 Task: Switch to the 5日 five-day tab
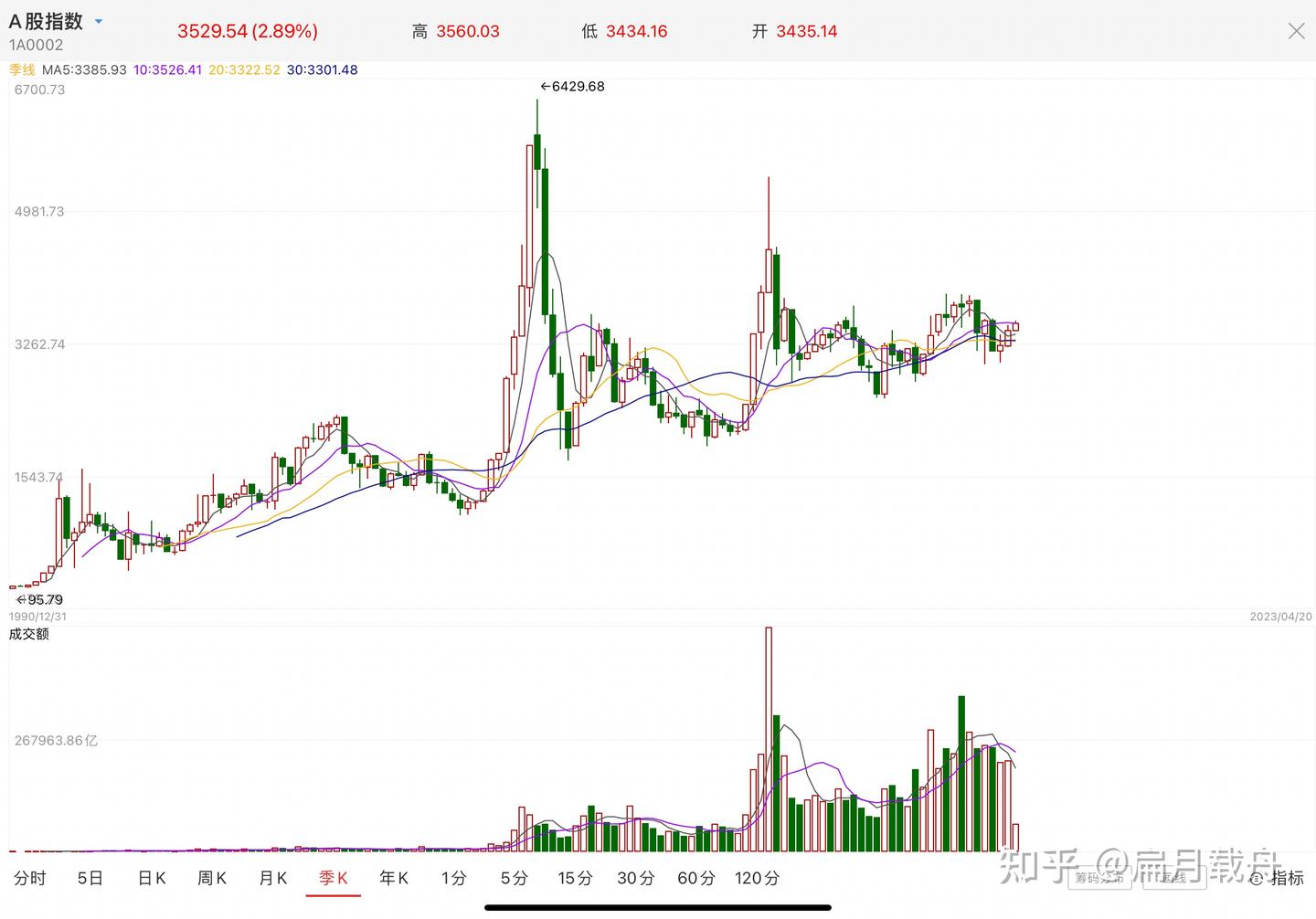tap(90, 878)
